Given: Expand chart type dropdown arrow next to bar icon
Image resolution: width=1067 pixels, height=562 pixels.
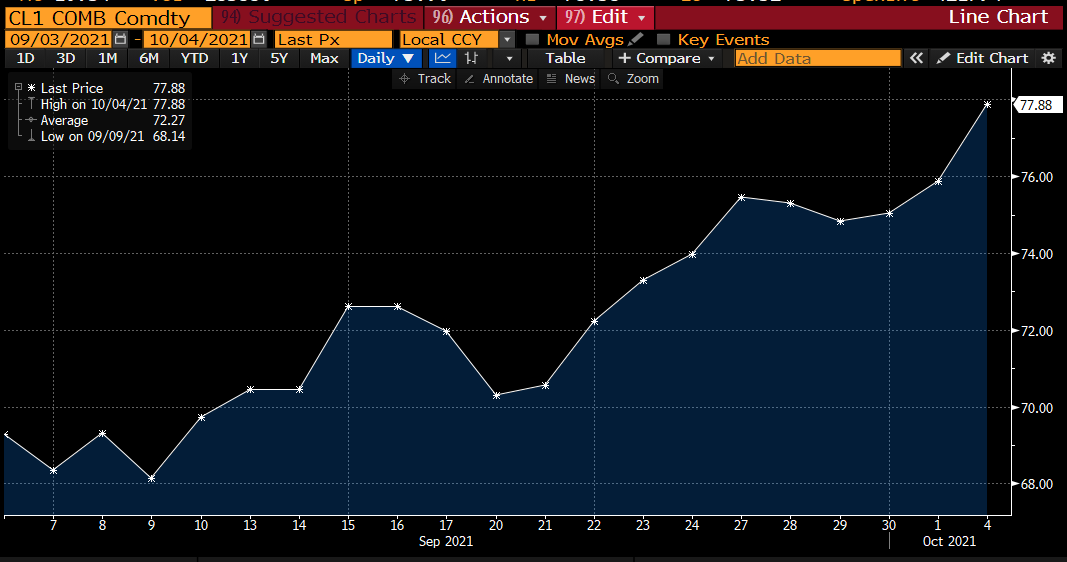Looking at the screenshot, I should click(508, 59).
